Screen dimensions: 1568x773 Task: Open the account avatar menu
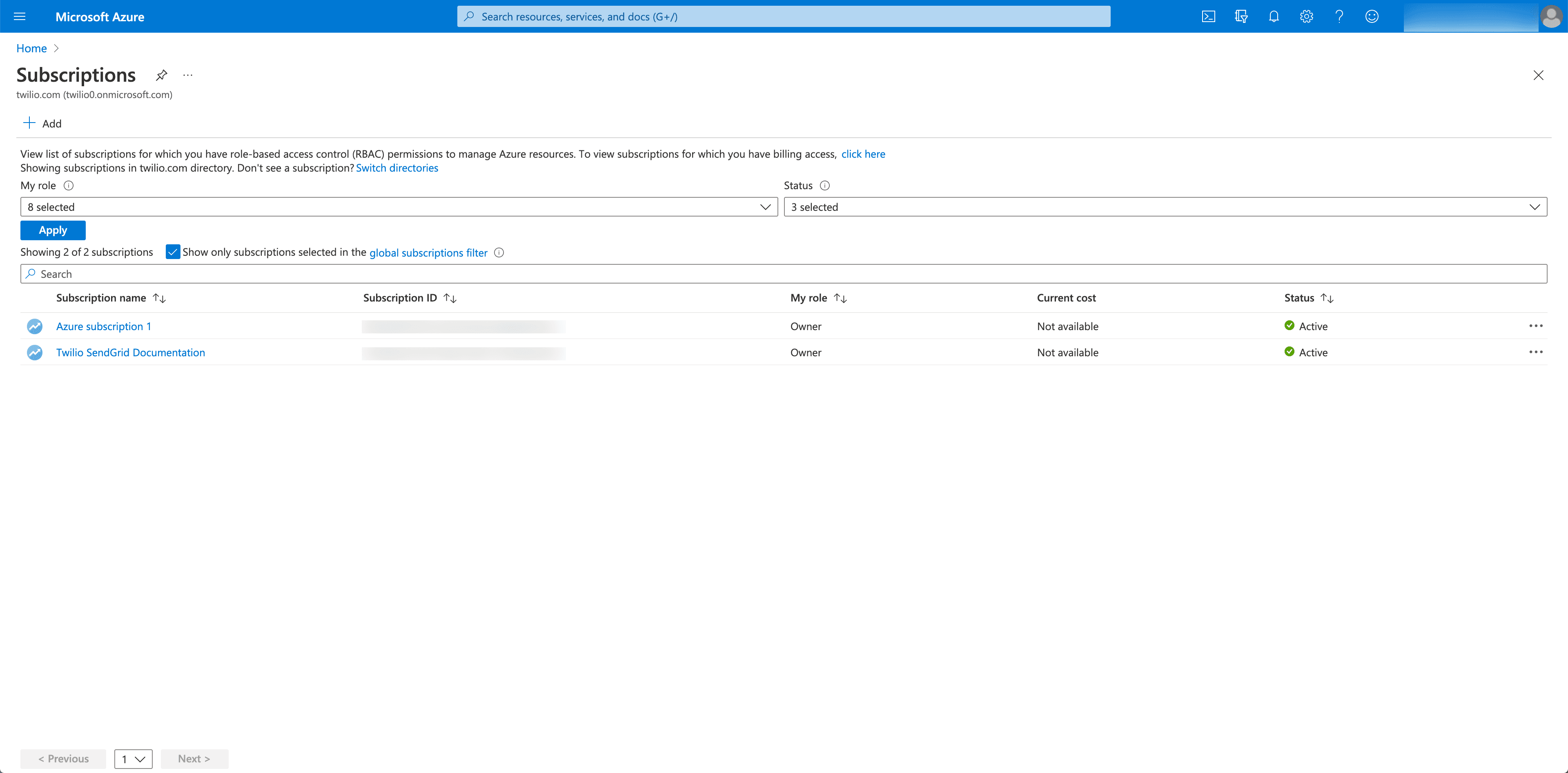point(1551,16)
